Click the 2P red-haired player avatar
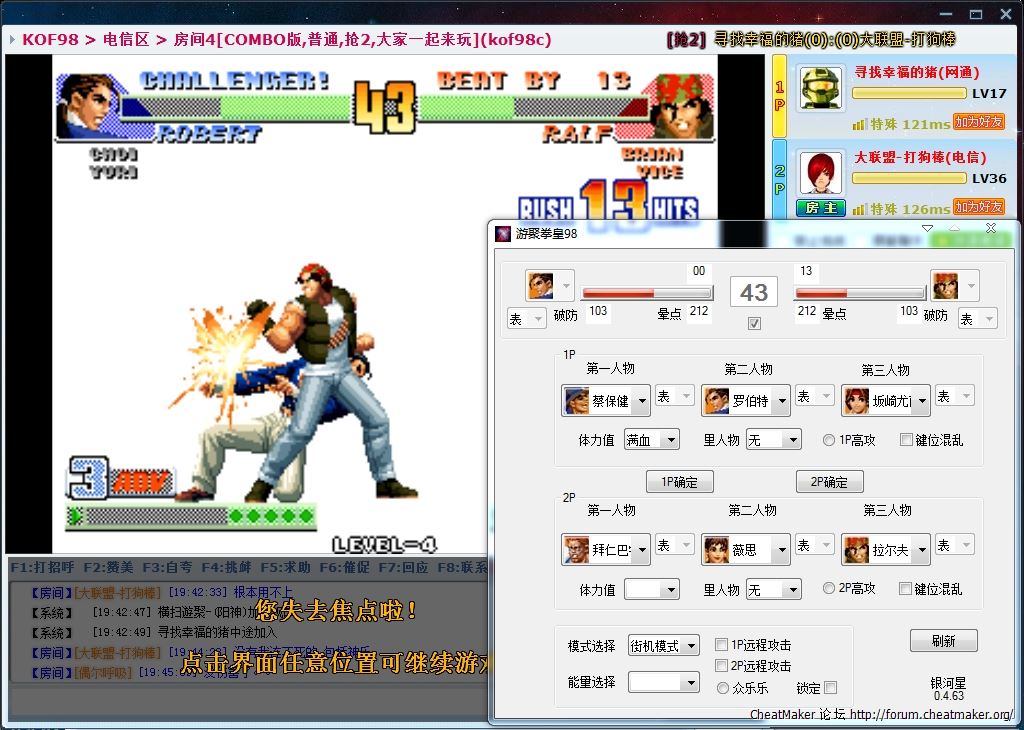This screenshot has width=1024, height=730. point(822,172)
